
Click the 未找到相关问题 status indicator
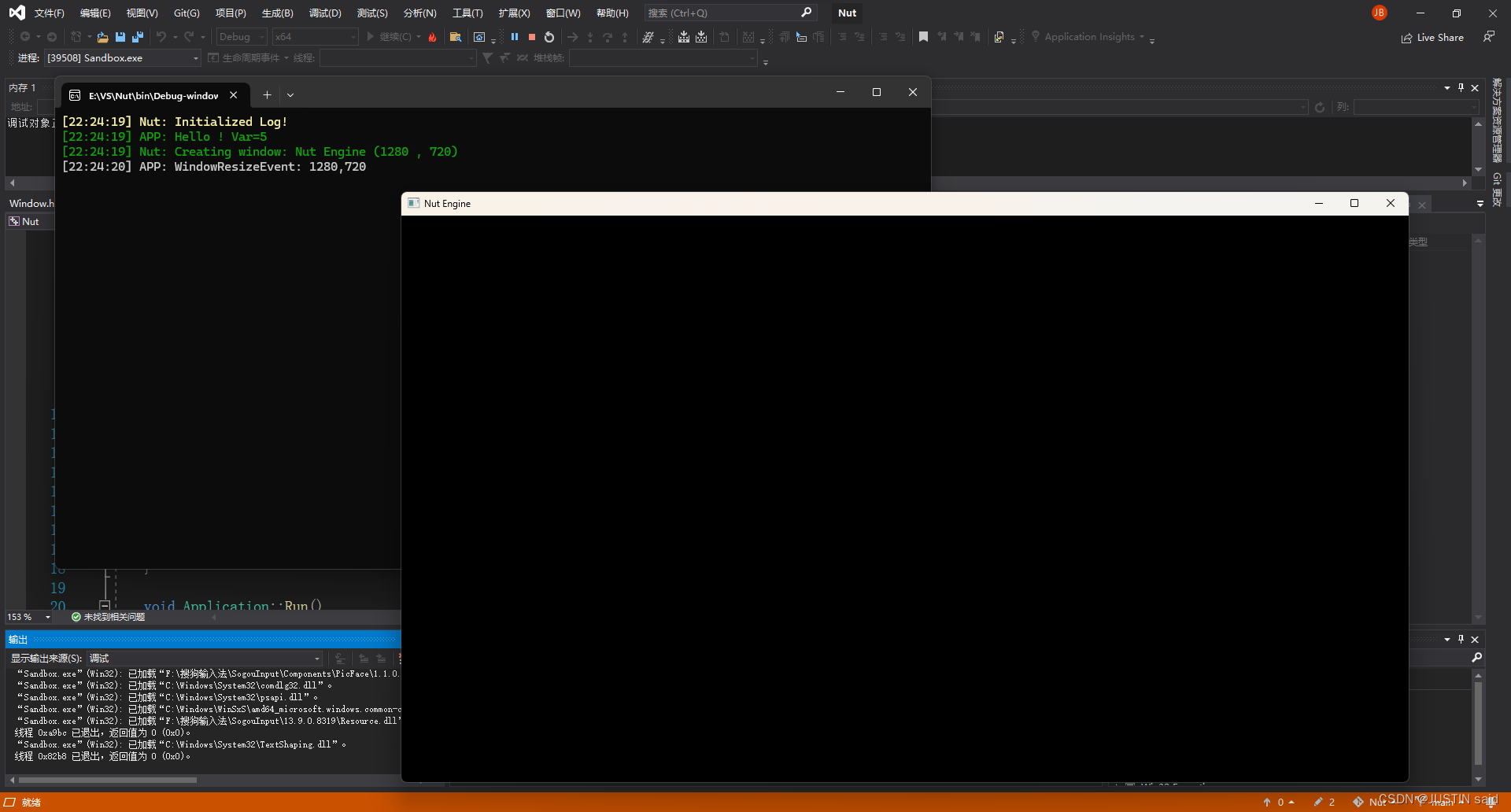point(108,617)
